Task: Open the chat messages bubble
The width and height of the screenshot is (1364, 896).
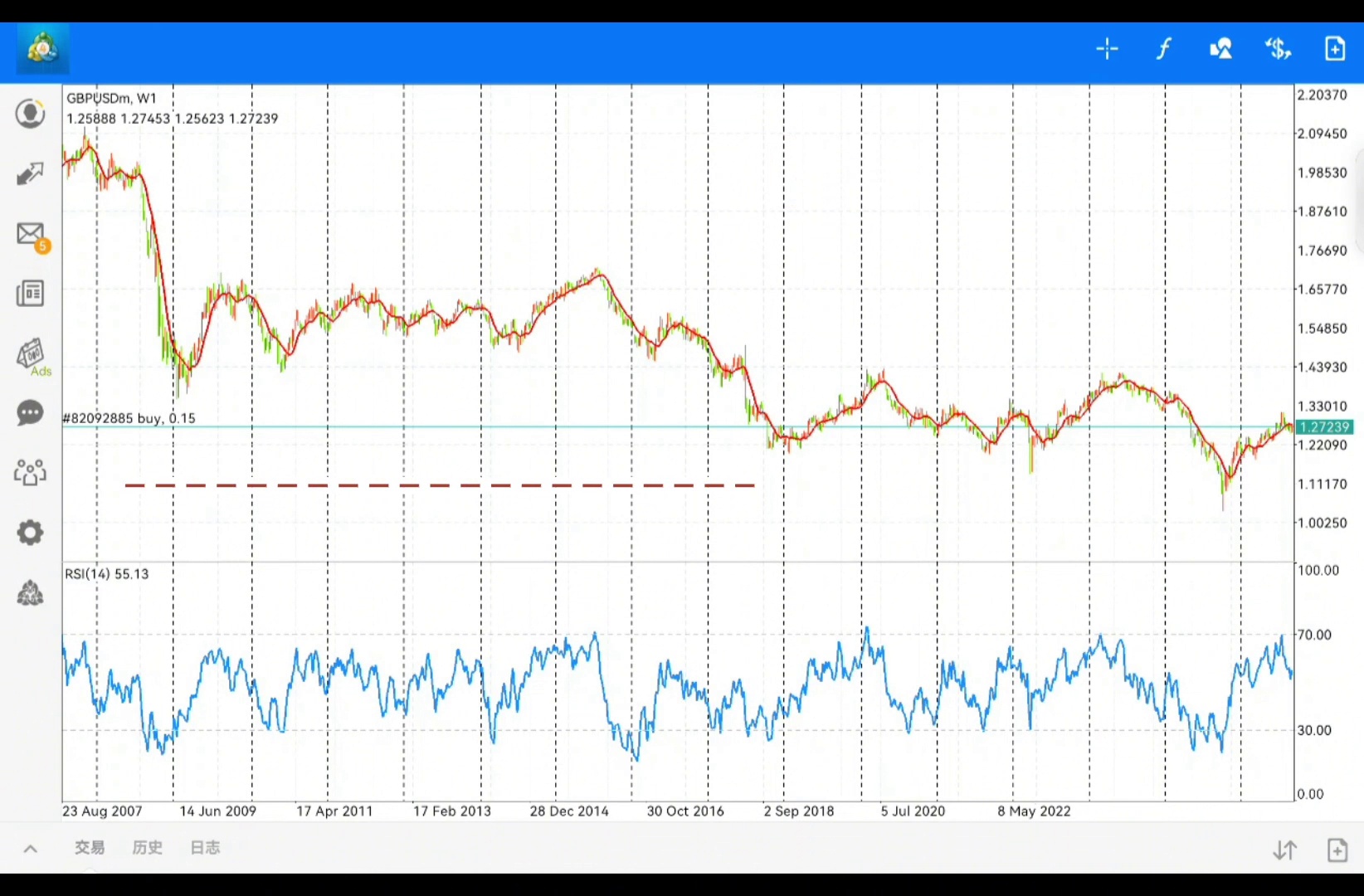Action: [x=31, y=413]
